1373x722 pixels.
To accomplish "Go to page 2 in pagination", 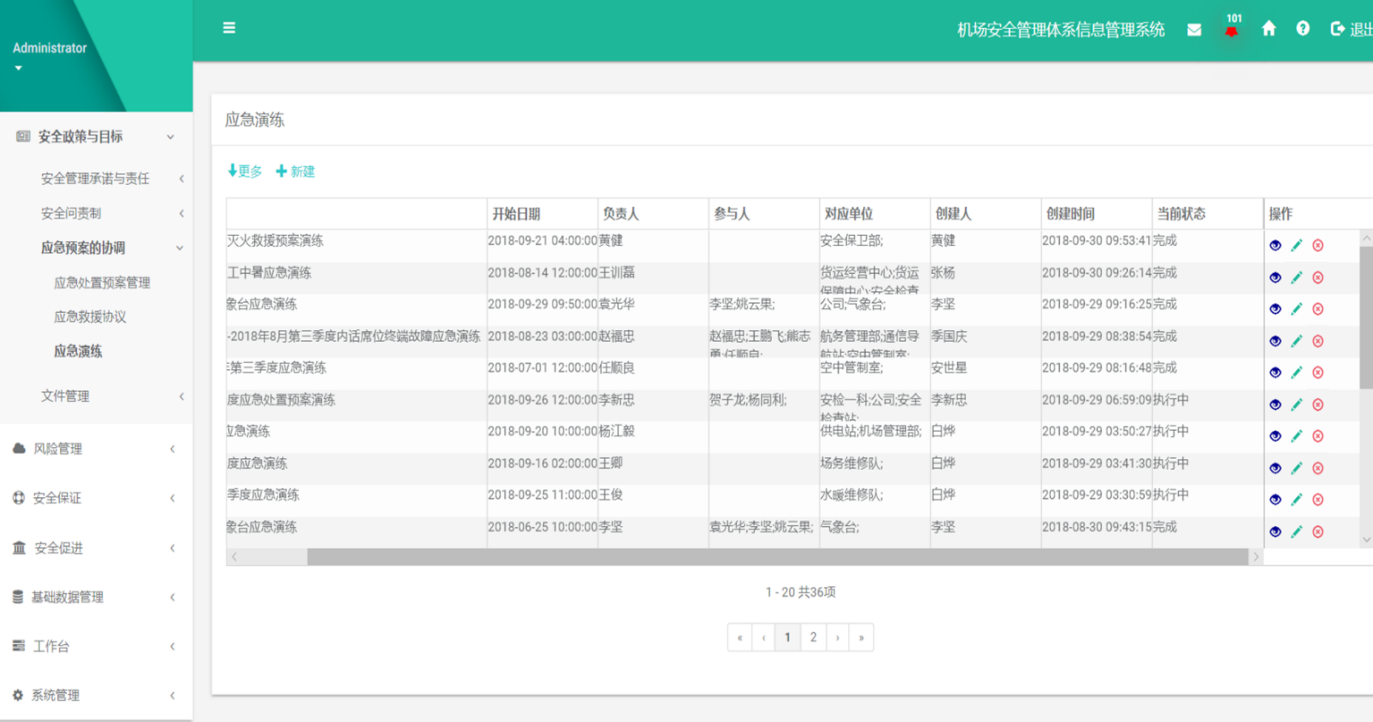I will (813, 637).
